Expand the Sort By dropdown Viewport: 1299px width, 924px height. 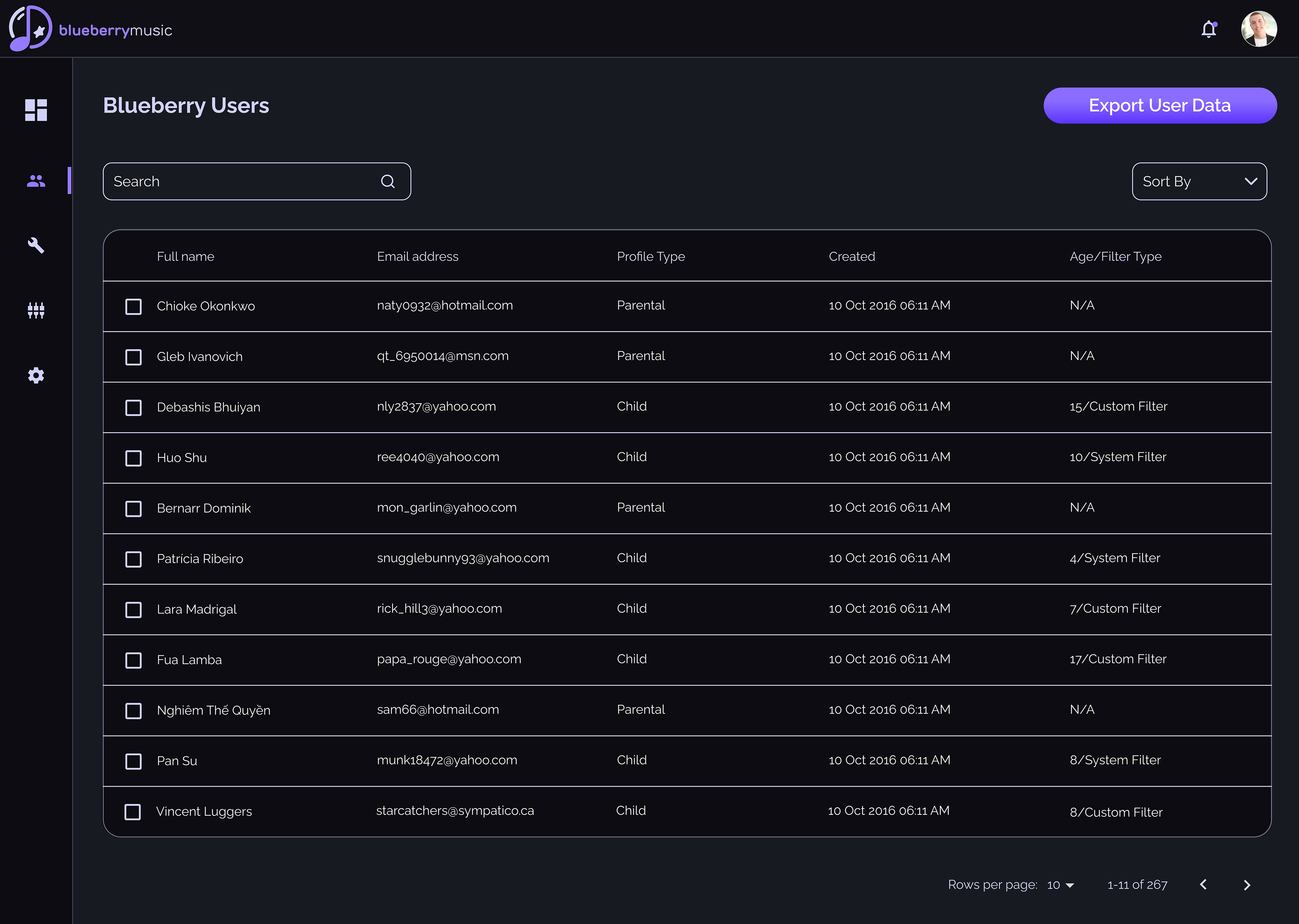point(1199,181)
